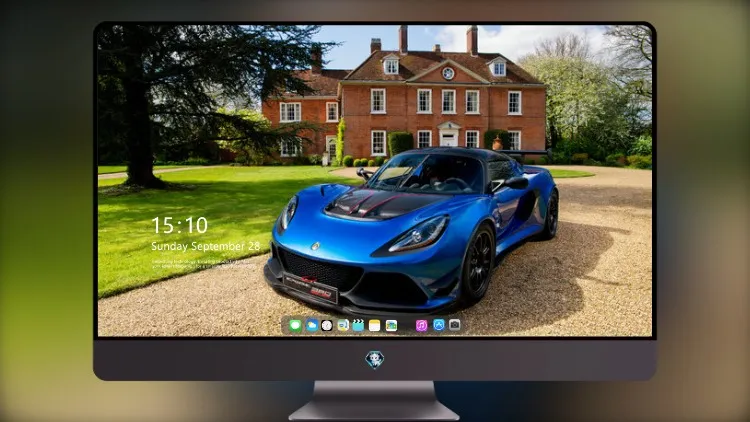Viewport: 750px width, 422px height.
Task: Launch the clapperboard video app in the dock
Action: [x=358, y=325]
